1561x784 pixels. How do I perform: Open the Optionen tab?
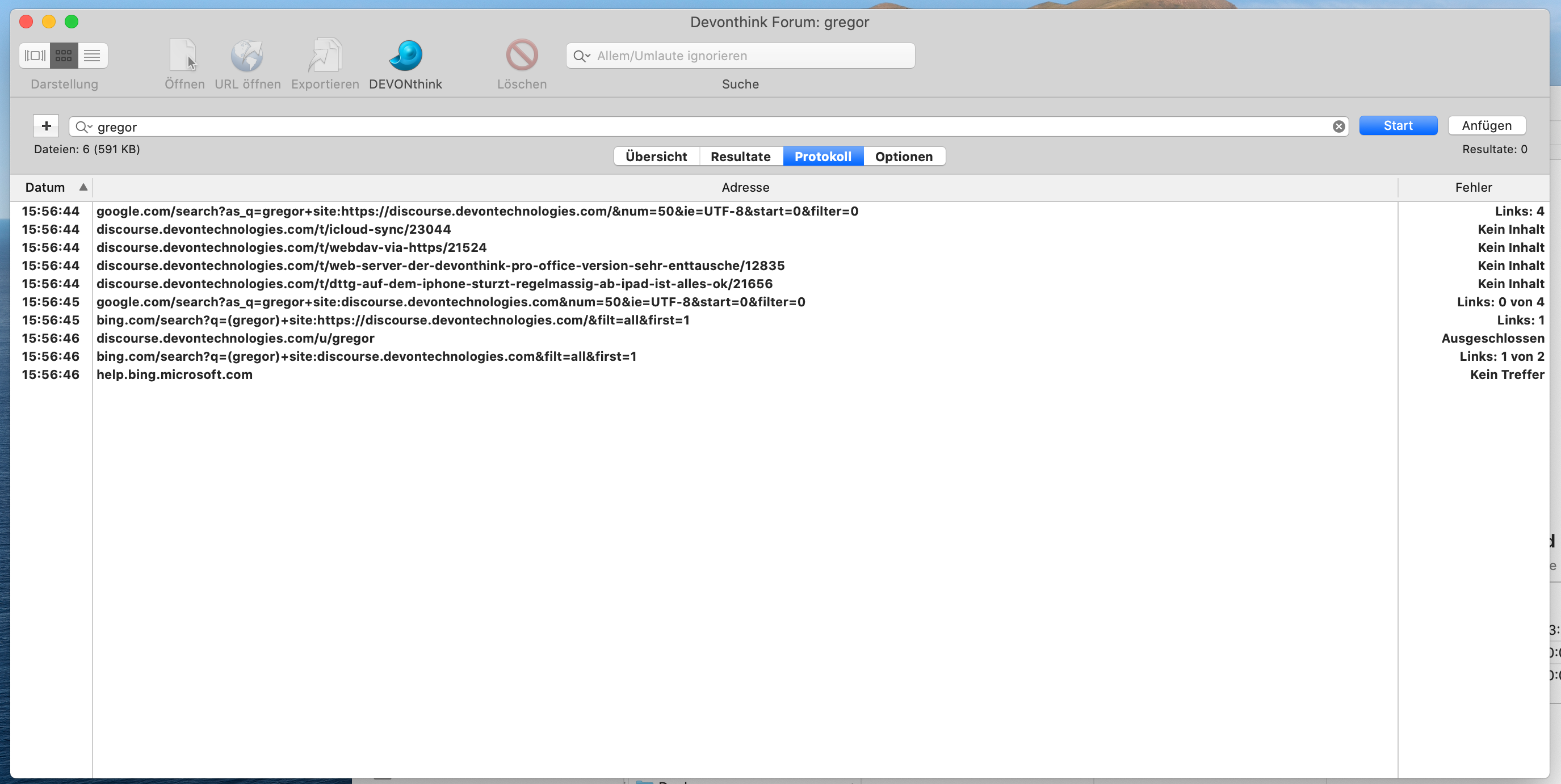point(904,156)
